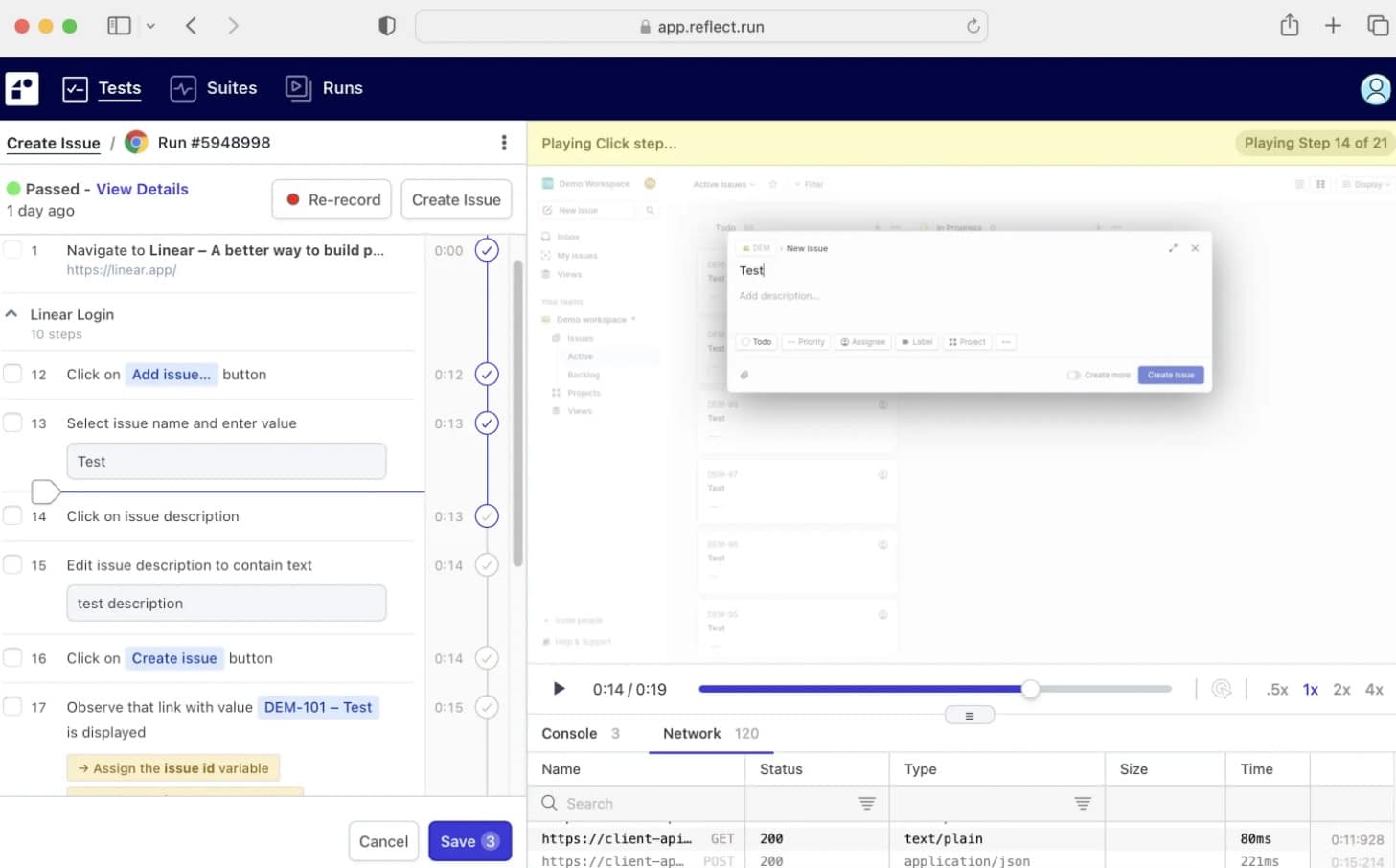Screen dimensions: 1396x868
Task: Click the DEM-101 – Test value chip
Action: pyautogui.click(x=318, y=707)
